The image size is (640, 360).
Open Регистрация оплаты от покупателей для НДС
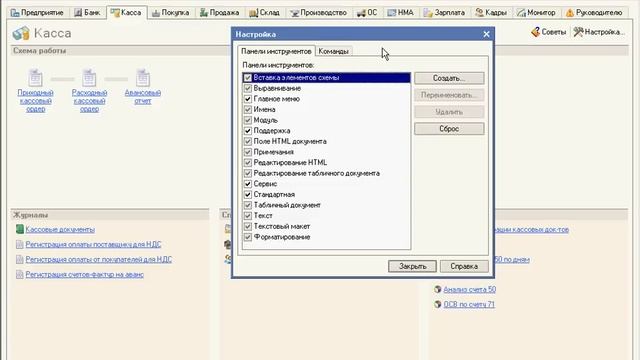[x=98, y=260]
